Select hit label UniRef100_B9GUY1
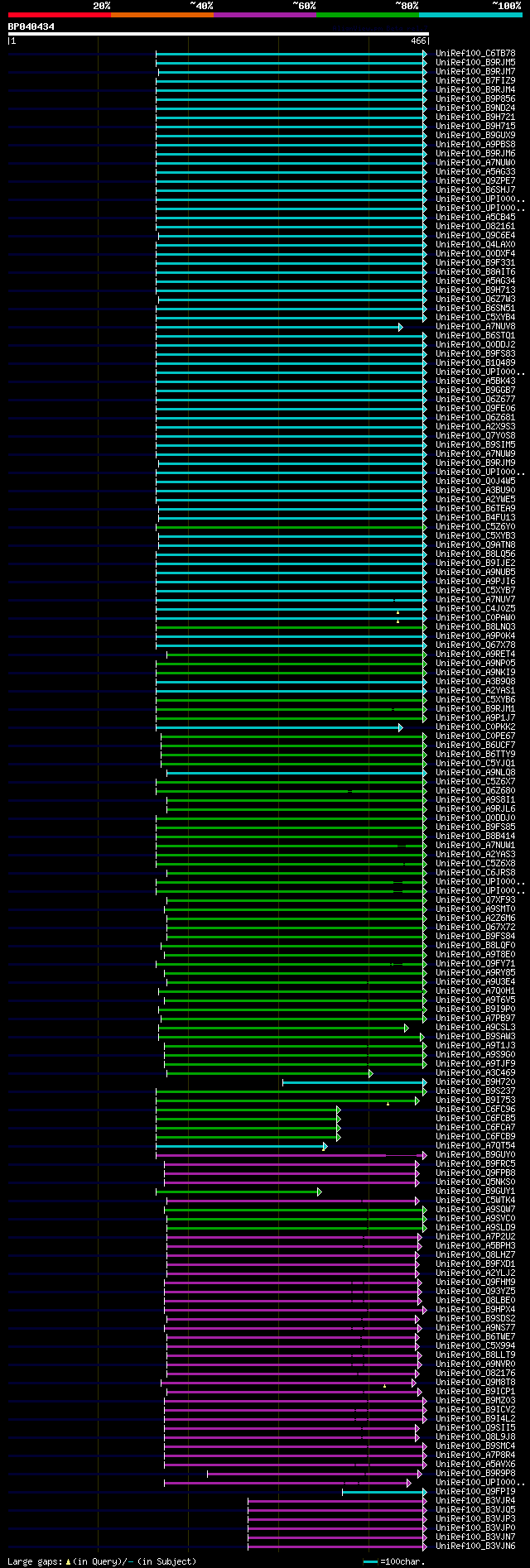Image resolution: width=530 pixels, height=1568 pixels. click(475, 1191)
